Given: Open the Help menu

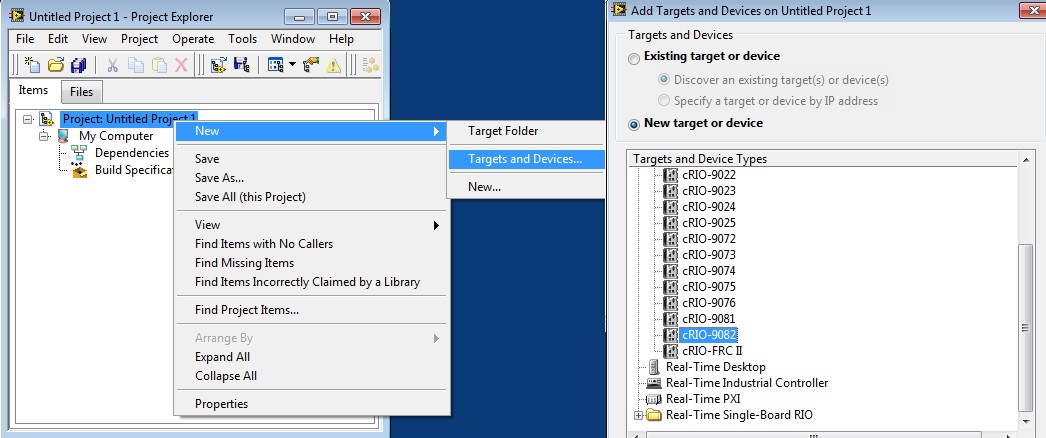Looking at the screenshot, I should (x=342, y=39).
